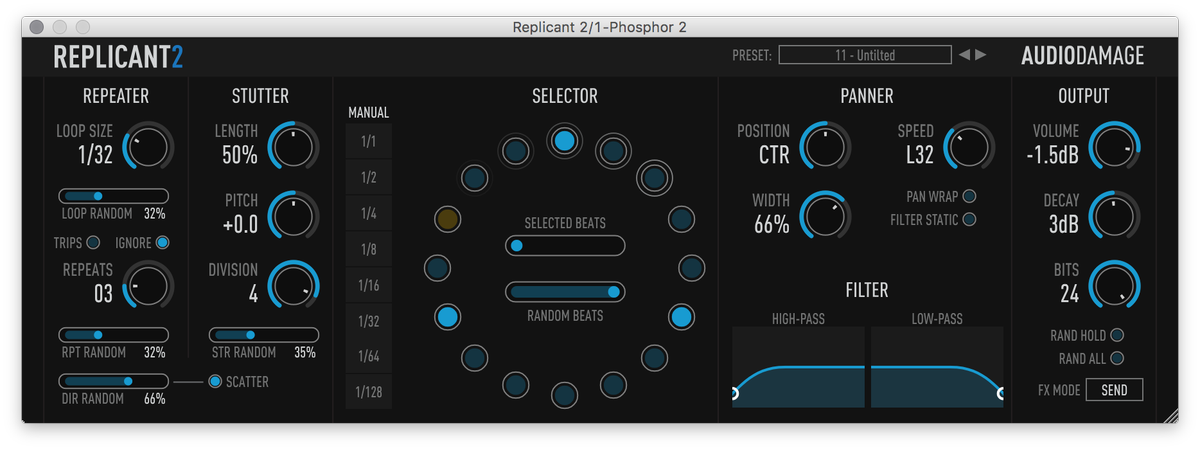The image size is (1200, 450).
Task: Click the Volume value -1.5dB
Action: pos(1052,155)
